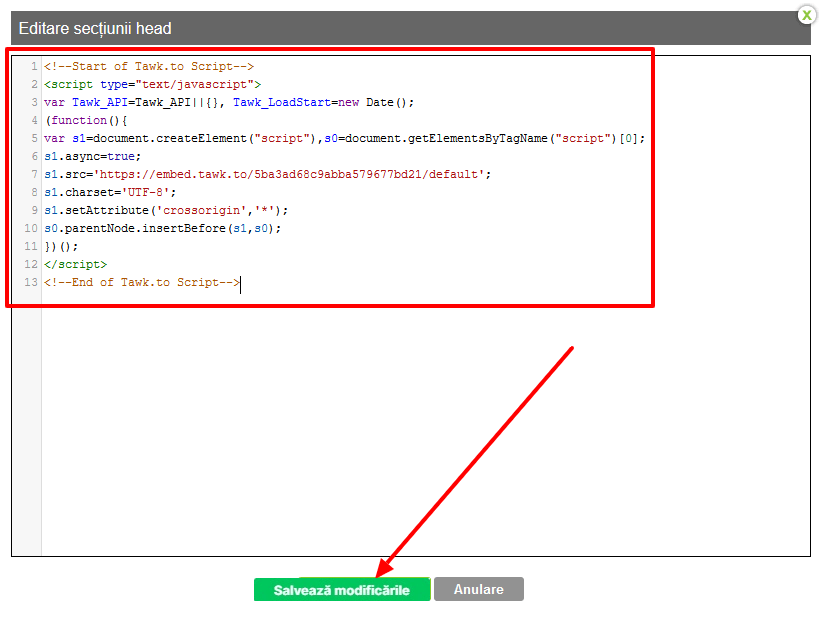The width and height of the screenshot is (822, 622).
Task: Click at end of End of Tawk.to Script comment
Action: (x=239, y=282)
